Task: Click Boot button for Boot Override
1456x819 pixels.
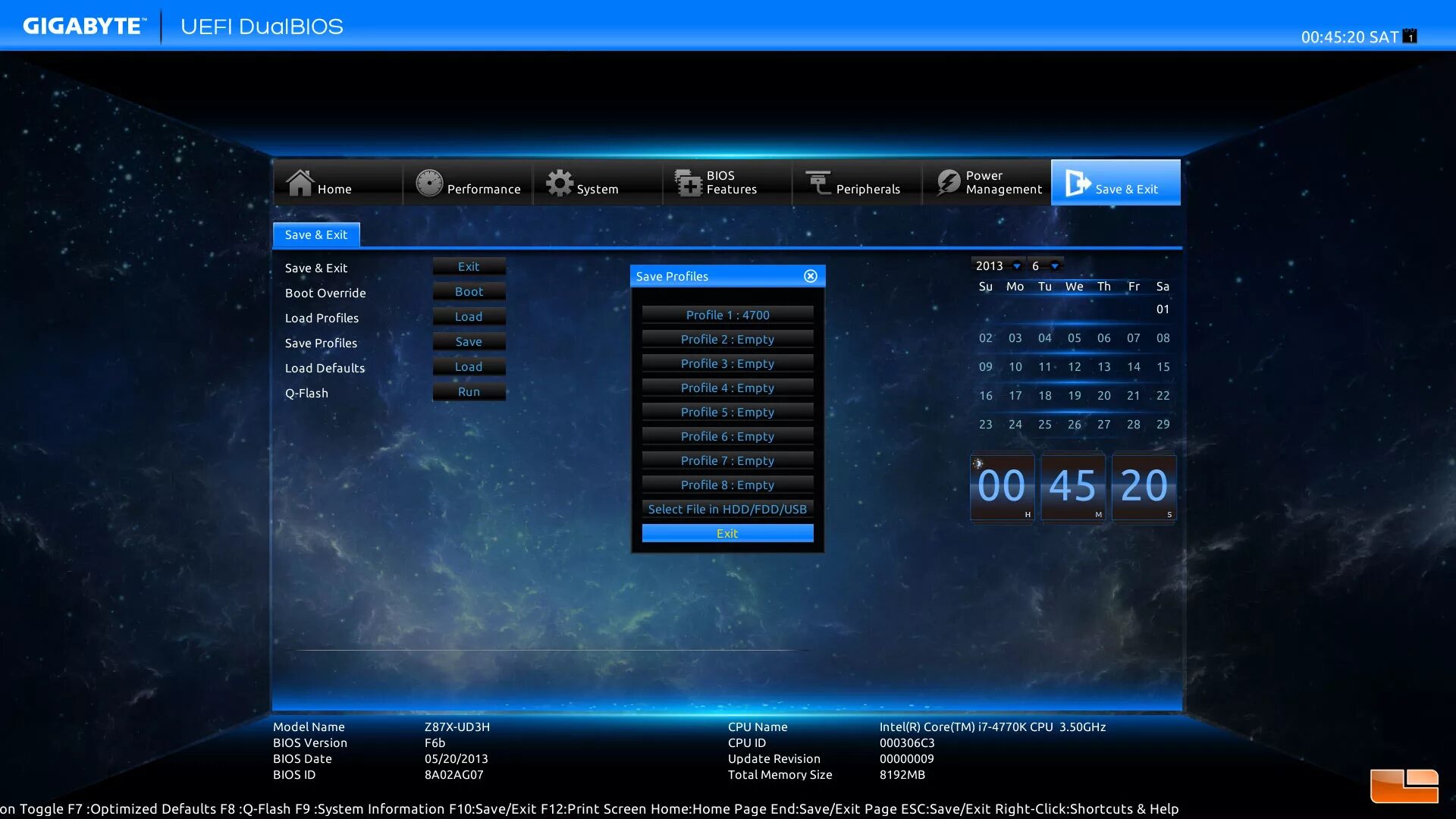Action: click(469, 292)
